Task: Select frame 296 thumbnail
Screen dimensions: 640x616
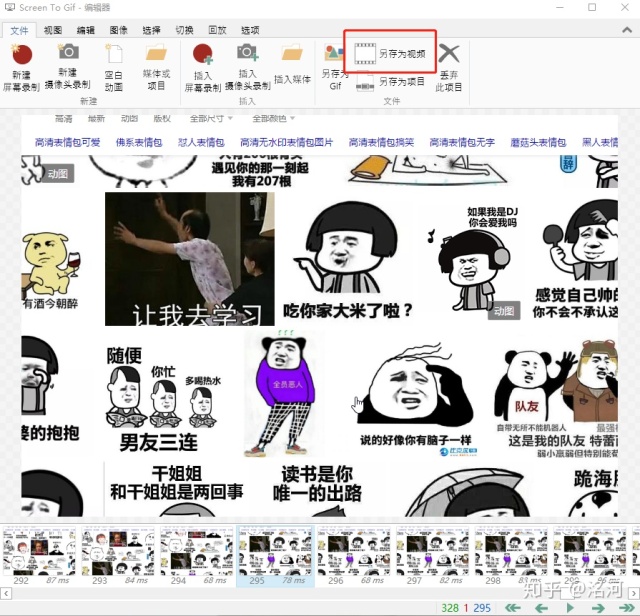Action: (354, 556)
